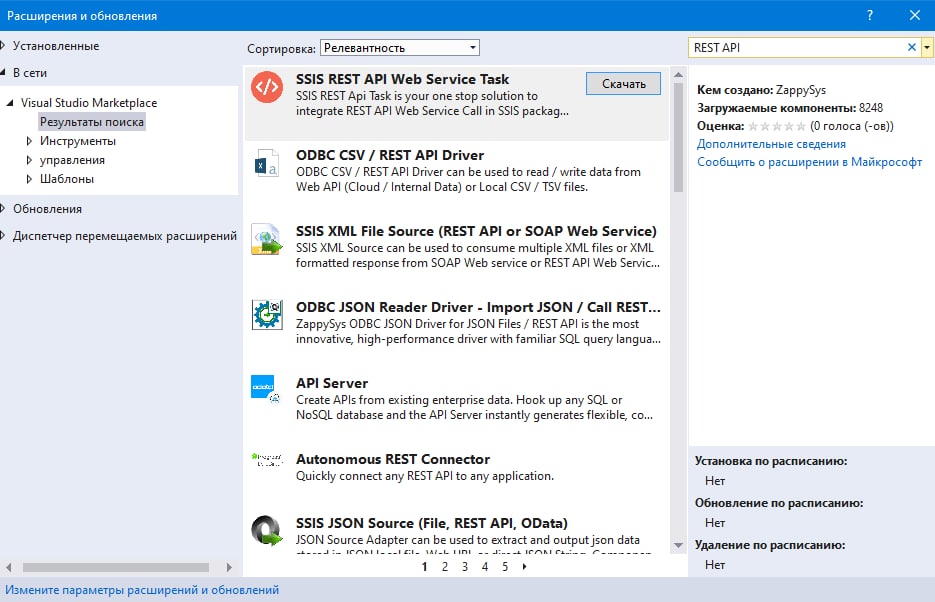Select the Visual Studio Marketplace label
Screen dimensions: 935x602
pos(89,103)
